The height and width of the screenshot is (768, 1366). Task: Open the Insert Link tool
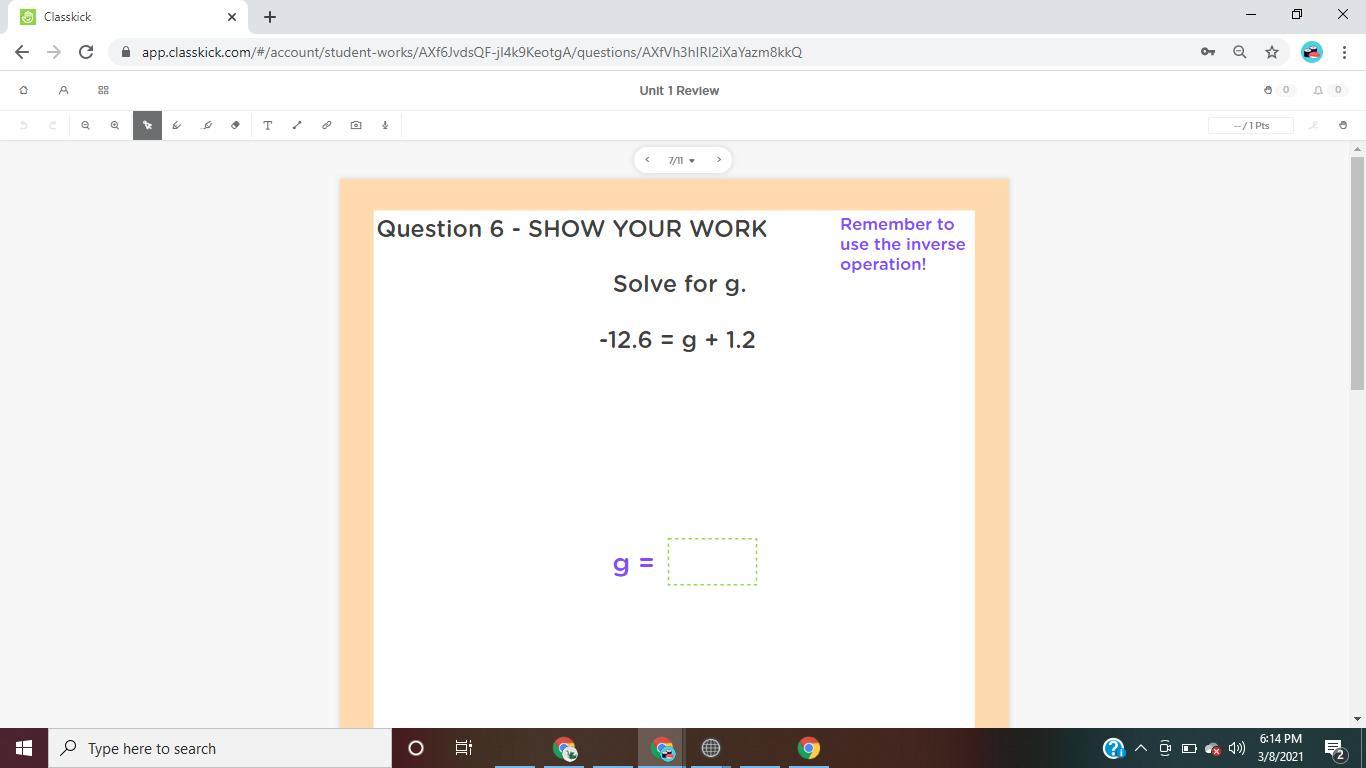pyautogui.click(x=326, y=125)
